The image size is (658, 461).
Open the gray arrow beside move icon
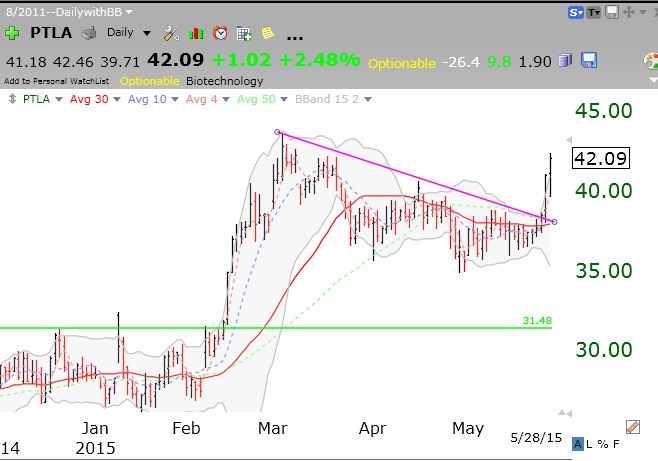(x=642, y=12)
